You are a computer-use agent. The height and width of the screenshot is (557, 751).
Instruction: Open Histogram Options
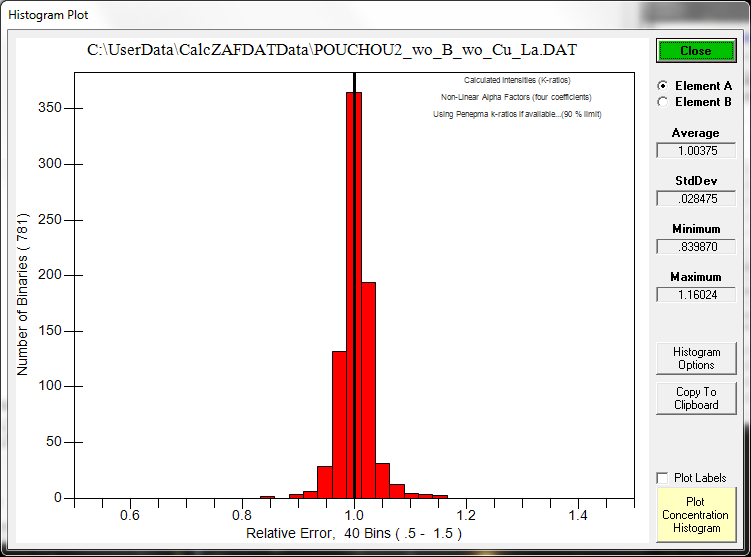(x=696, y=358)
